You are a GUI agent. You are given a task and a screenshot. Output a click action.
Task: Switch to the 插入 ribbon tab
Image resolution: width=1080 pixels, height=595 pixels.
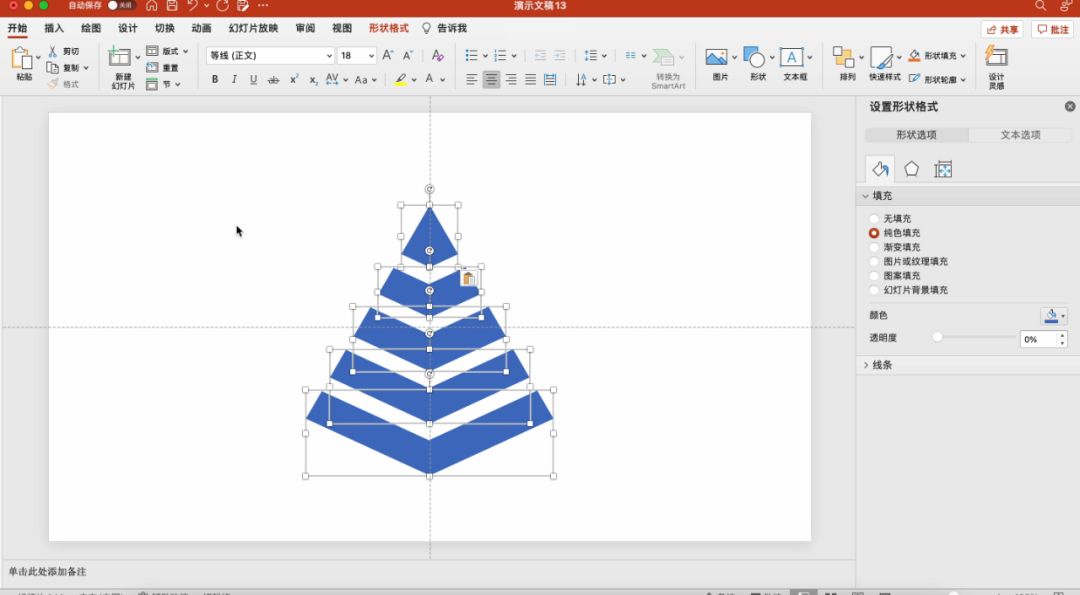[x=54, y=28]
